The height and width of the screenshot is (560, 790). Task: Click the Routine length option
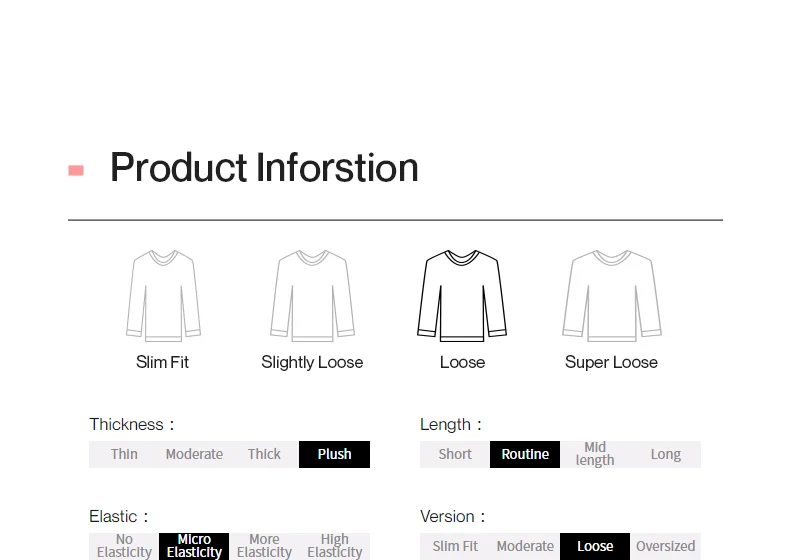coord(525,454)
